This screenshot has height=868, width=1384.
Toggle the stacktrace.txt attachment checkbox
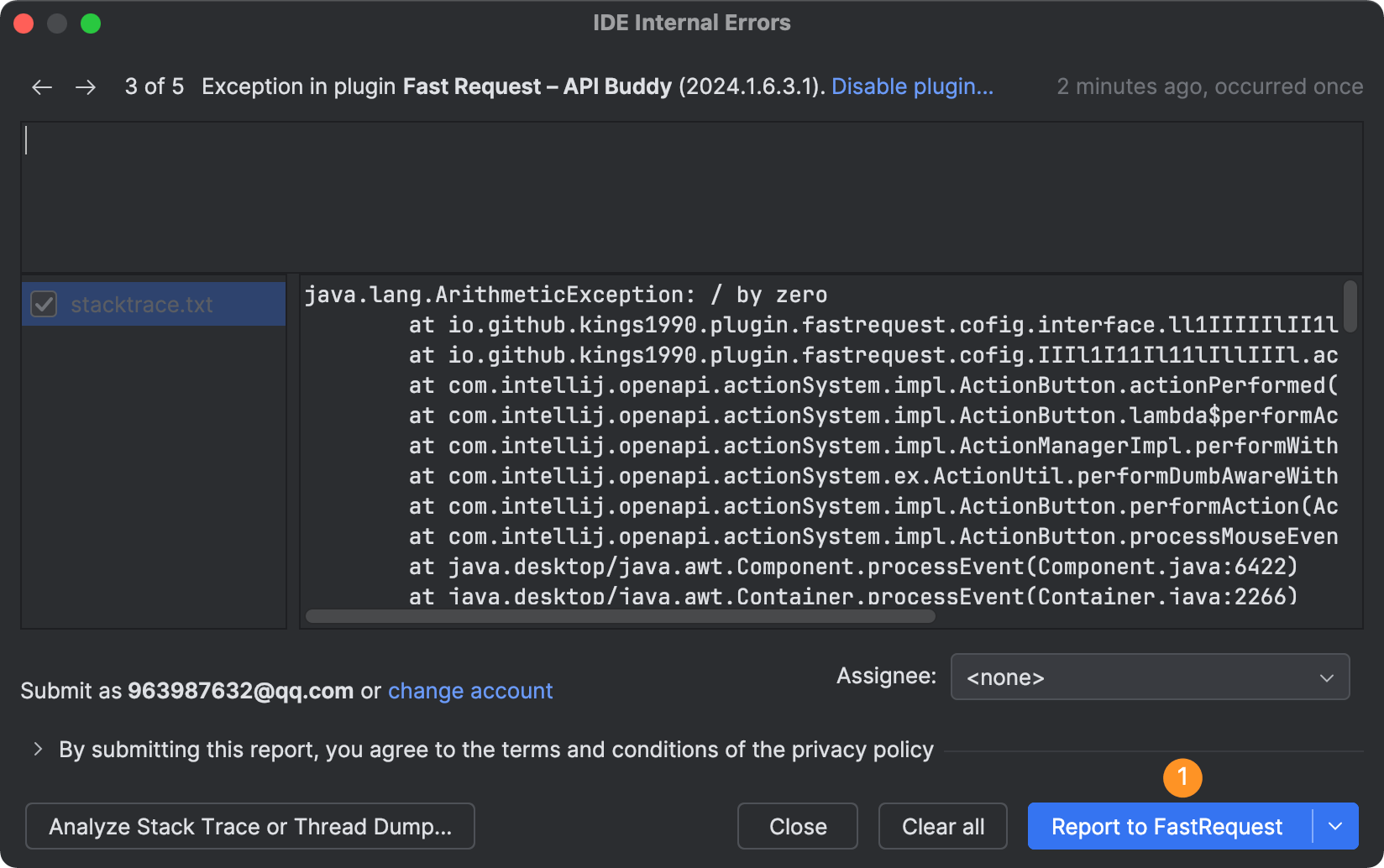point(44,304)
